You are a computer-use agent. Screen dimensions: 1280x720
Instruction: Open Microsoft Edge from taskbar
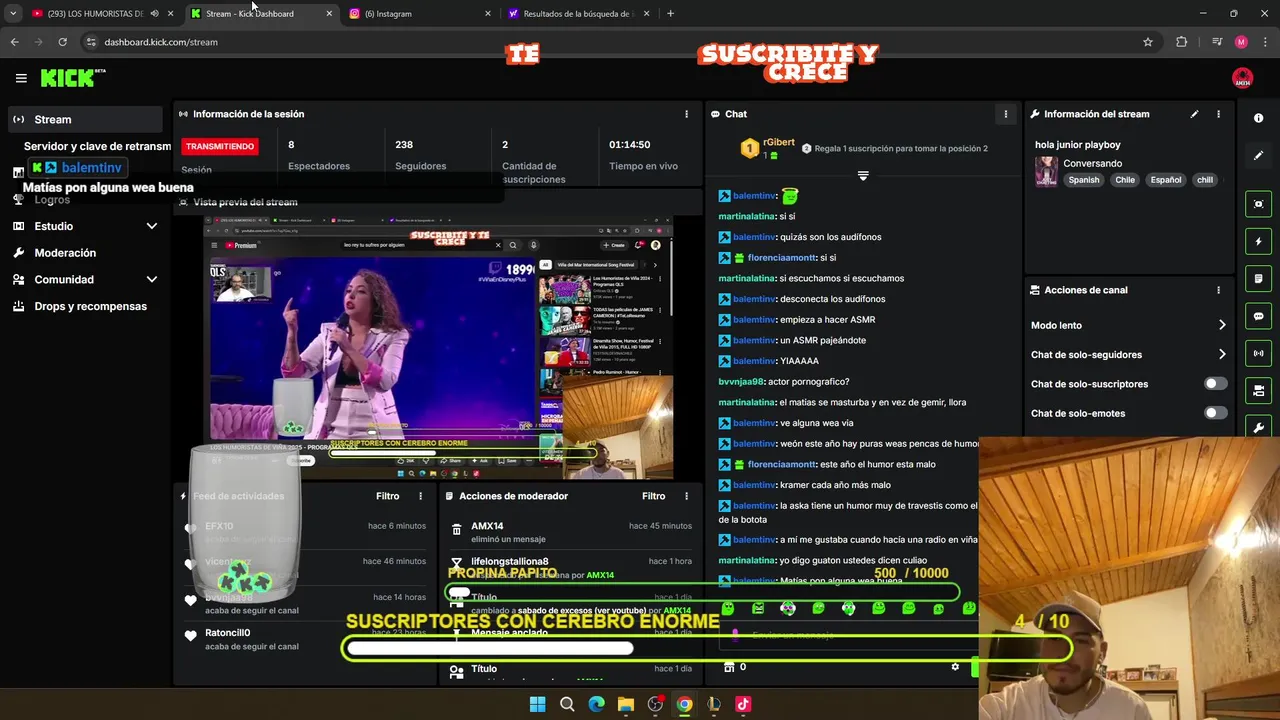[596, 704]
